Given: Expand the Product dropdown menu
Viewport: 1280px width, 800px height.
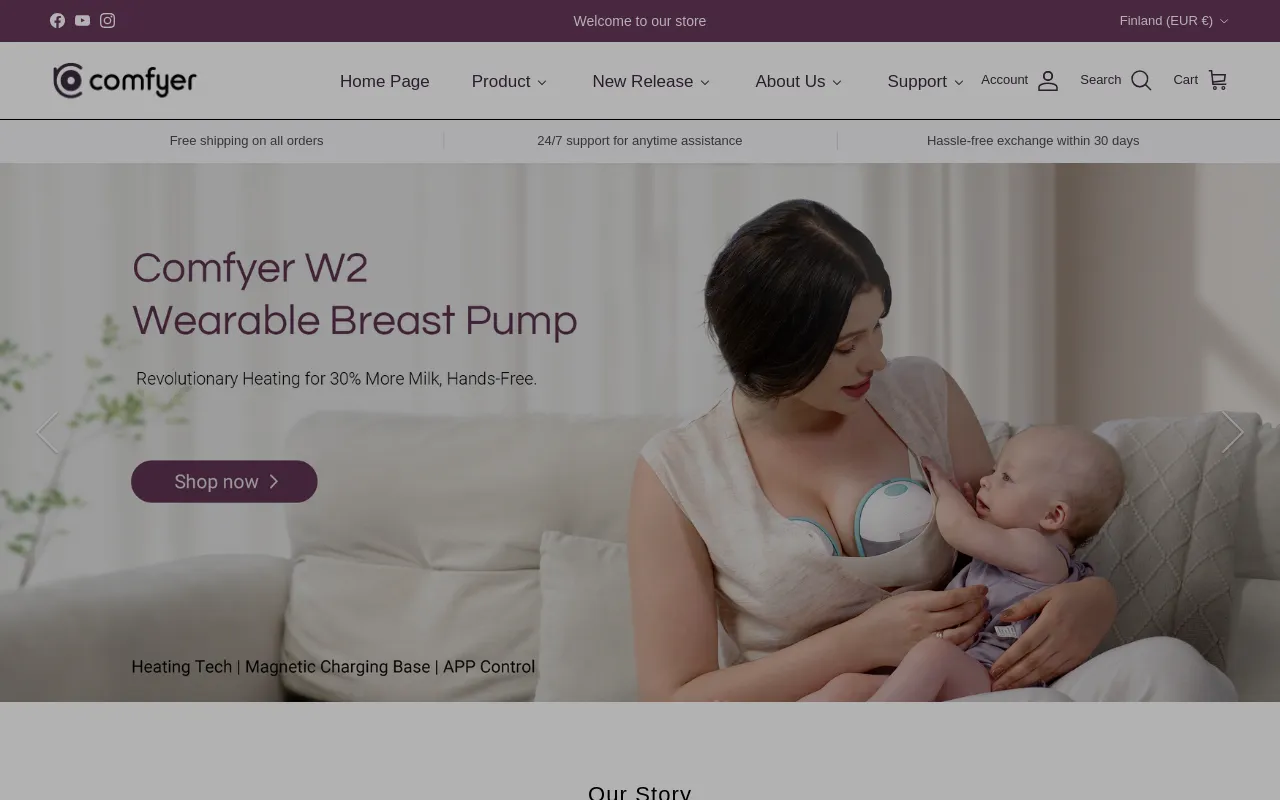Looking at the screenshot, I should (510, 81).
